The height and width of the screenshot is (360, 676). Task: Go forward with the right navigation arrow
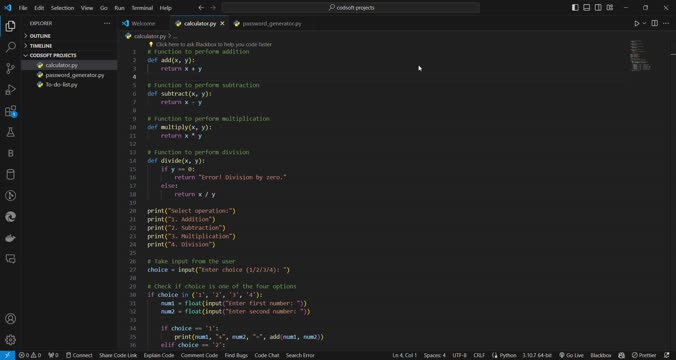[213, 8]
